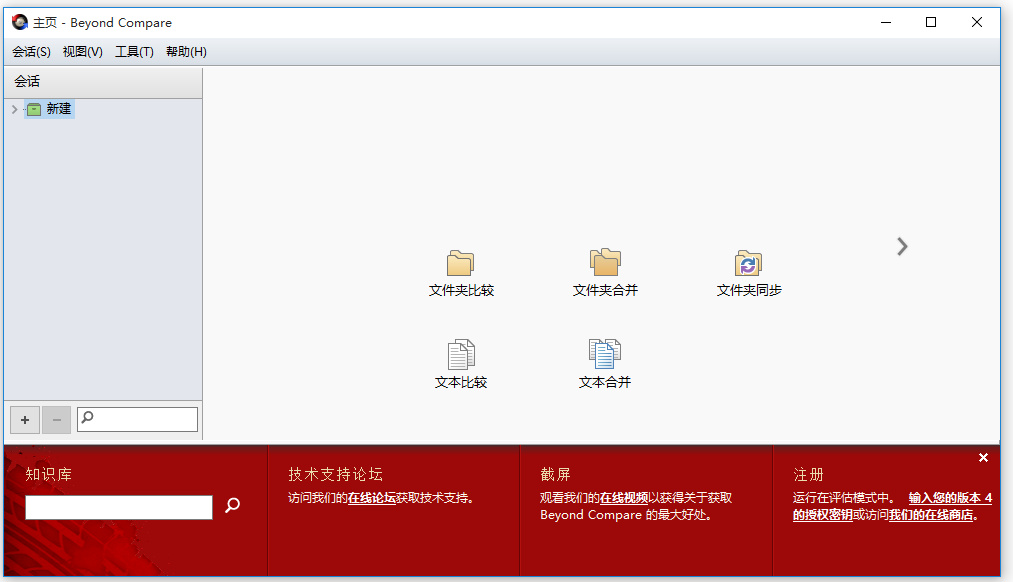Dismiss the red banner with its X button
The height and width of the screenshot is (582, 1013).
tap(983, 457)
